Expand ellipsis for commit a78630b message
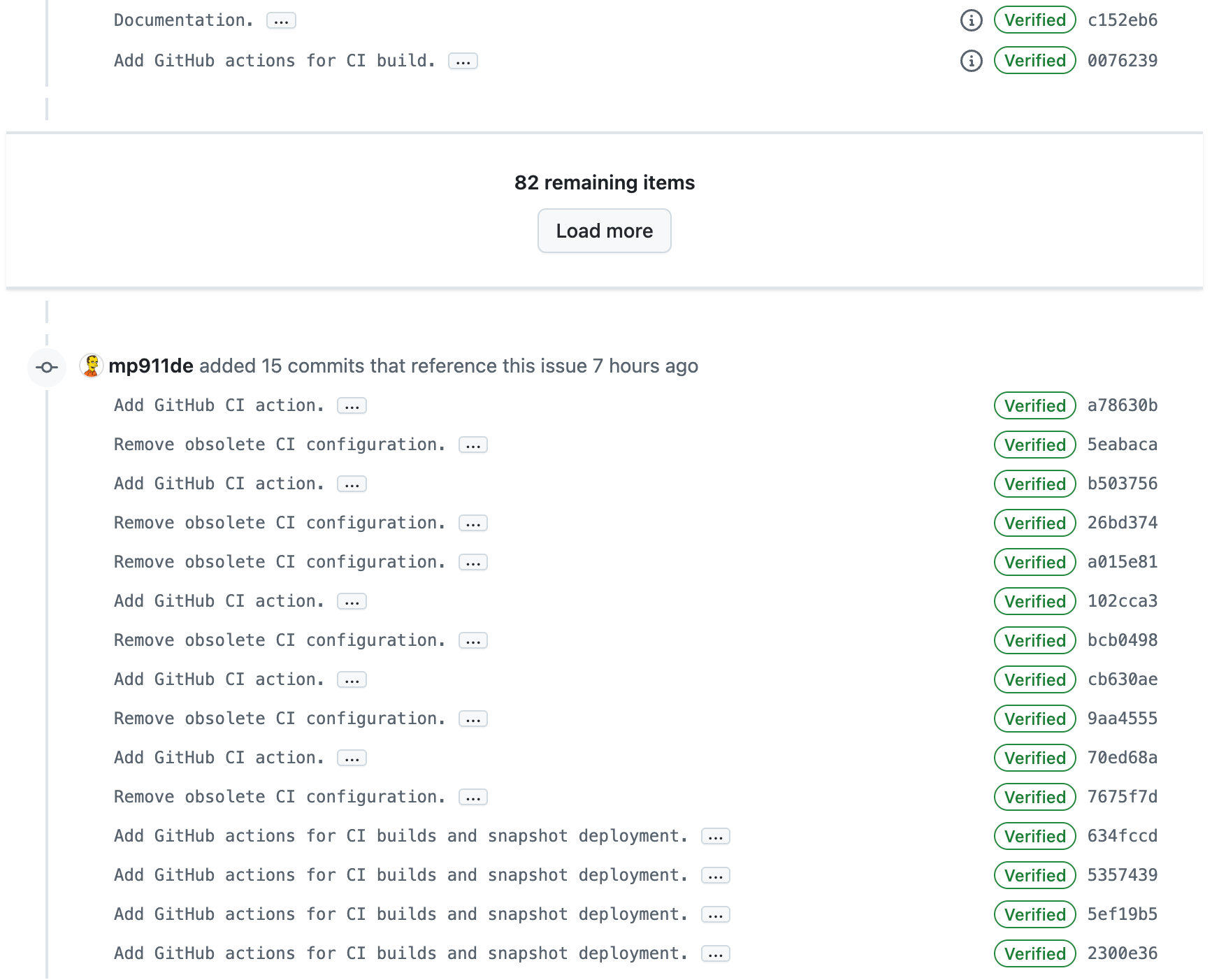This screenshot has height=980, width=1212. [352, 406]
